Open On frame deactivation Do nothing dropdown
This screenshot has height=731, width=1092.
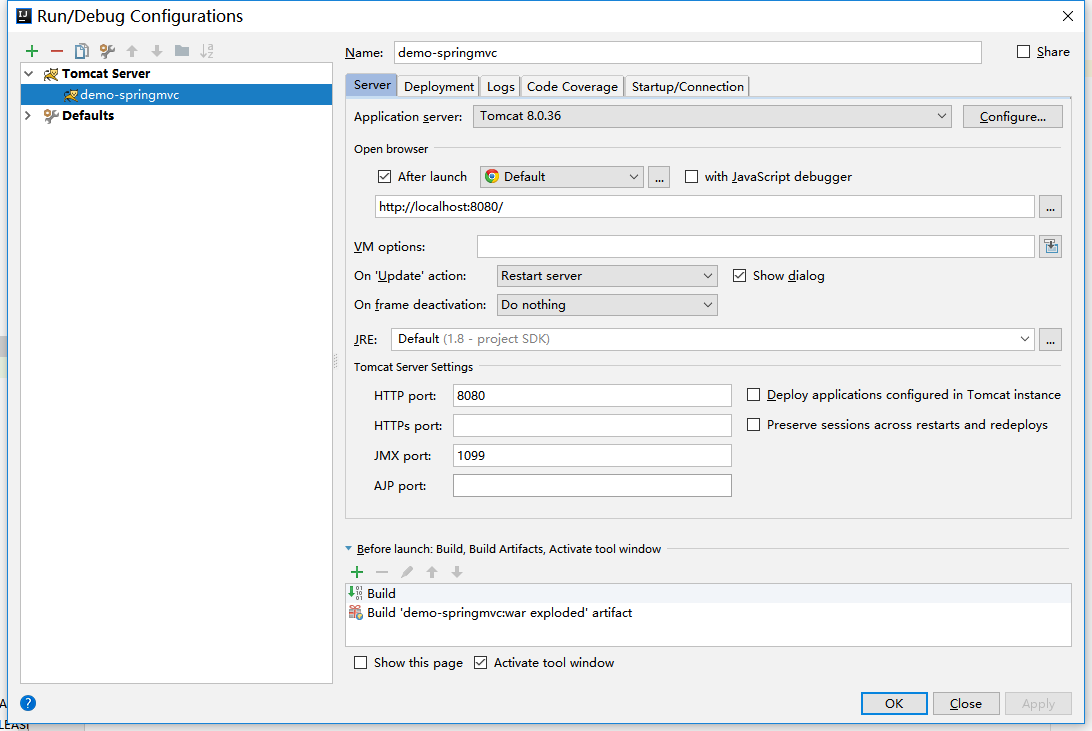point(607,305)
